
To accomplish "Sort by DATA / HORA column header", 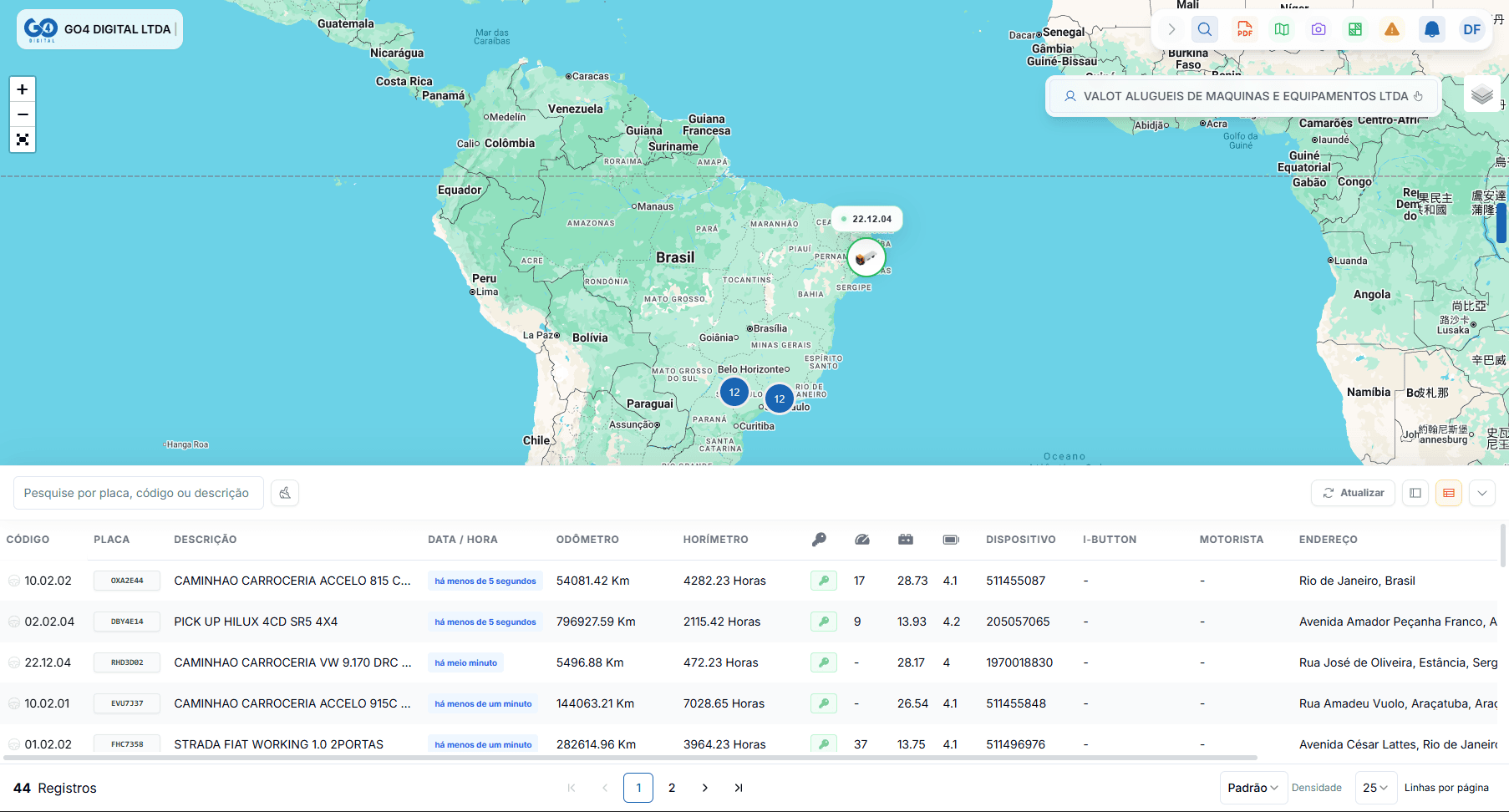I will (x=463, y=540).
